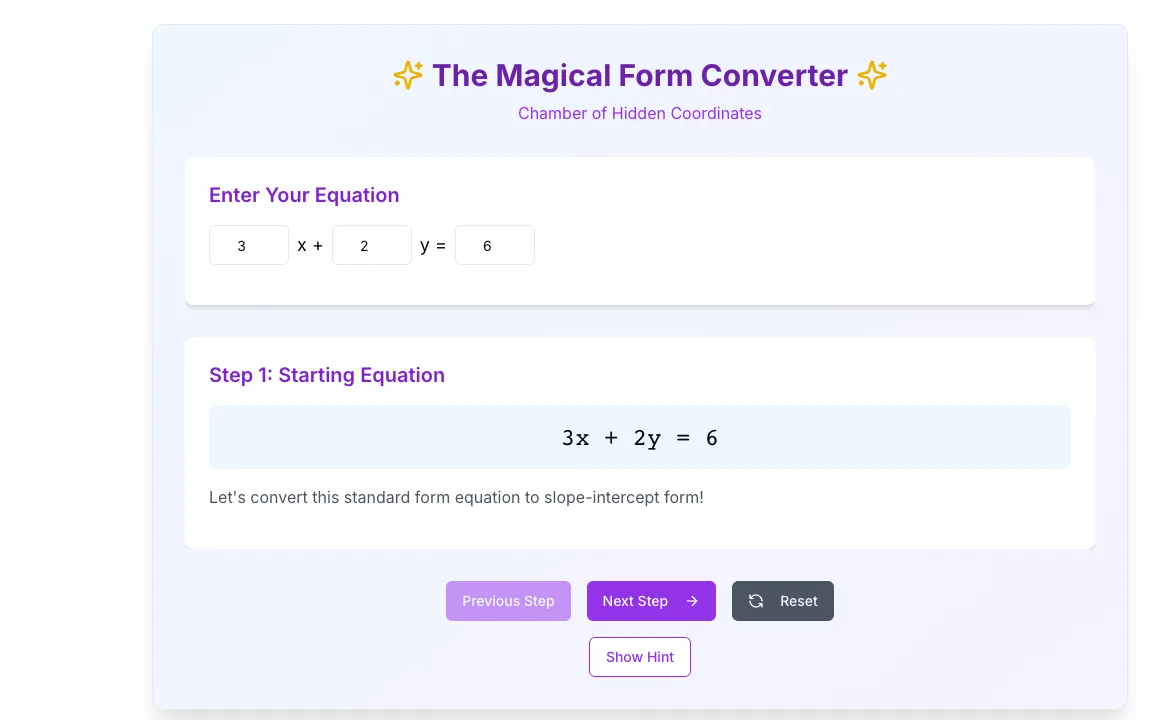Click the arrow icon in Next Step
This screenshot has width=1152, height=720.
point(692,601)
